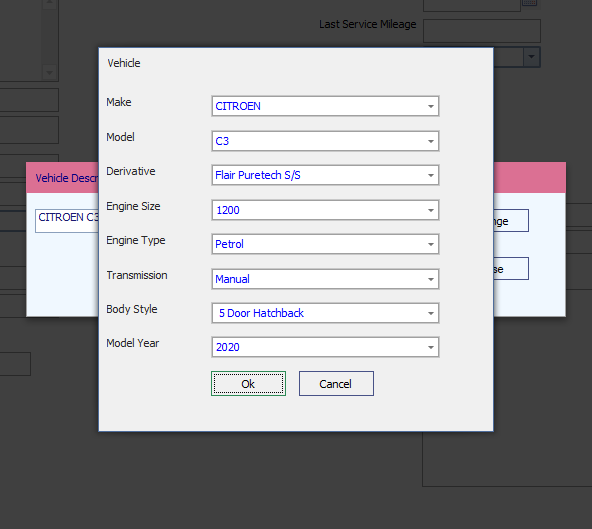Expand the Engine Size dropdown showing 1200
The height and width of the screenshot is (529, 592).
click(325, 210)
